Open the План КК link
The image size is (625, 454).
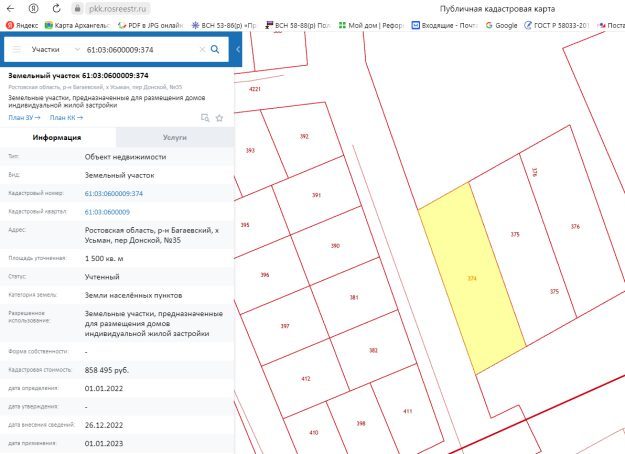(x=66, y=118)
